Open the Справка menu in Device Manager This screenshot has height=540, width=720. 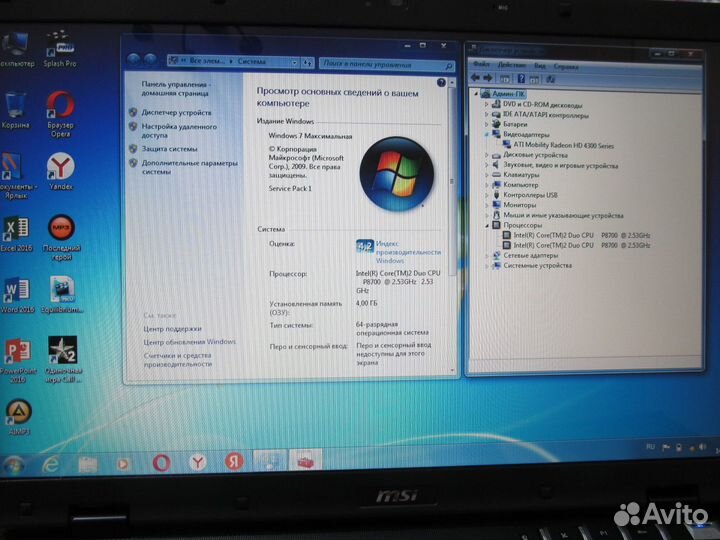[566, 67]
